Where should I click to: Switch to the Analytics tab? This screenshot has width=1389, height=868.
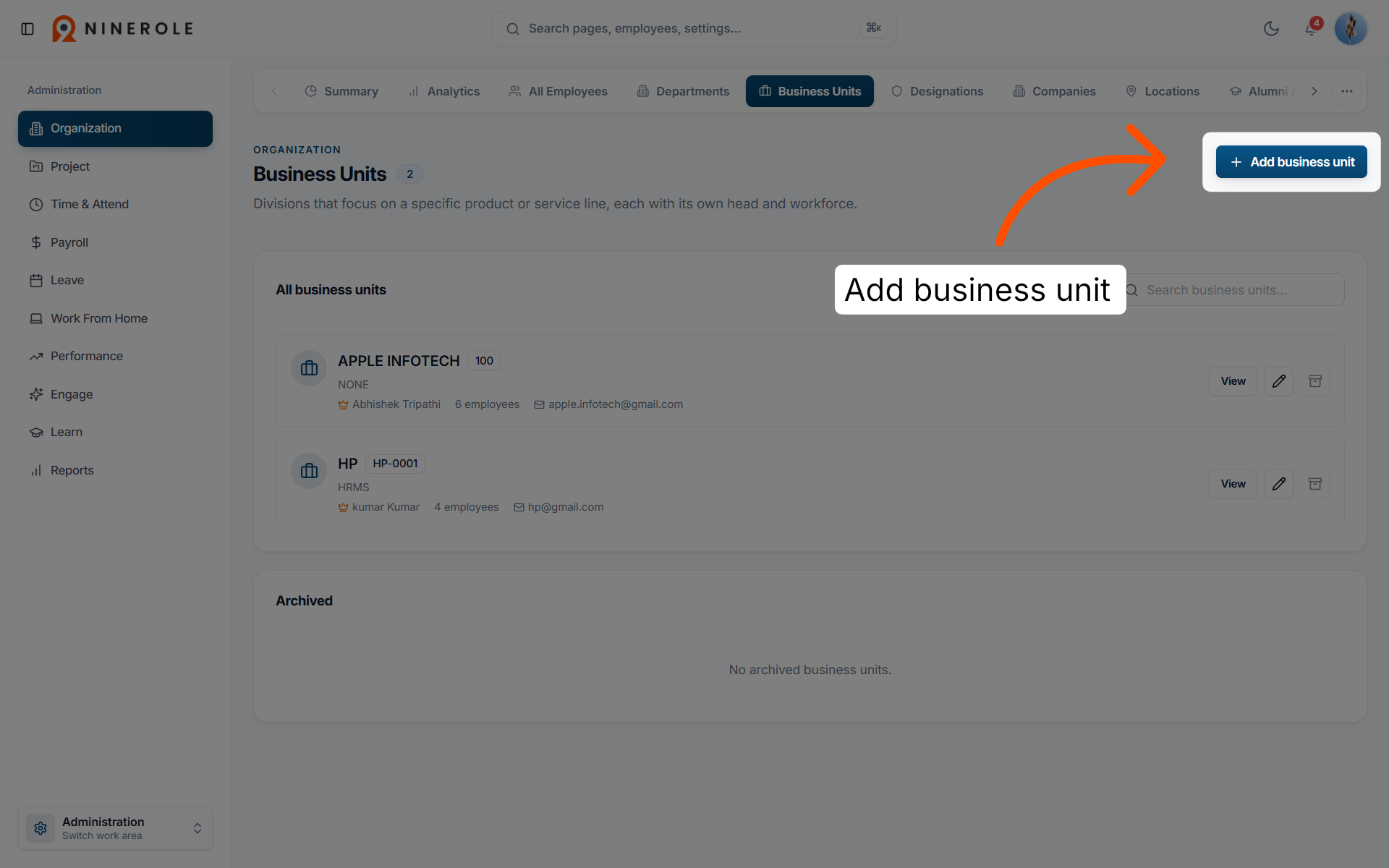pos(444,91)
